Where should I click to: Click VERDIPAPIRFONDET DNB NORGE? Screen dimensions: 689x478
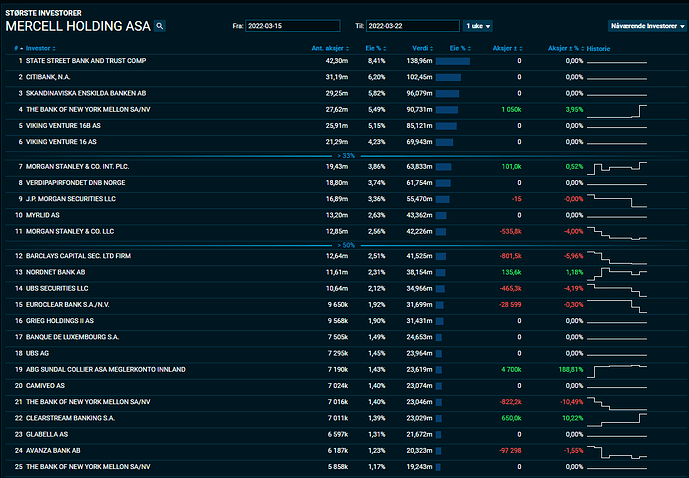(x=76, y=183)
